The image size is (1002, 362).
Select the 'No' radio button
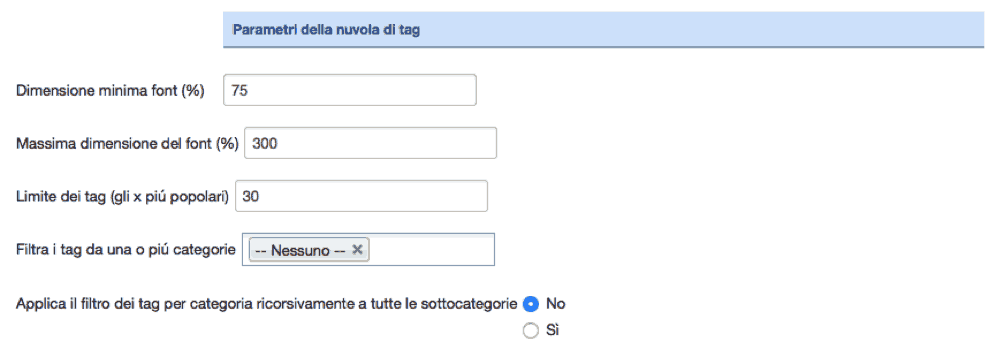tap(530, 304)
